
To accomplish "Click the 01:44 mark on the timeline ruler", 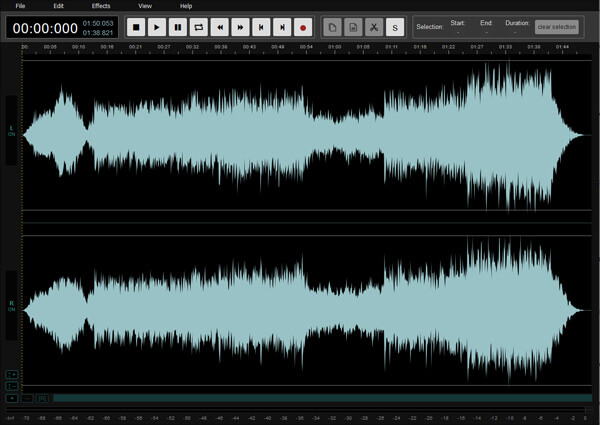I will click(x=562, y=47).
